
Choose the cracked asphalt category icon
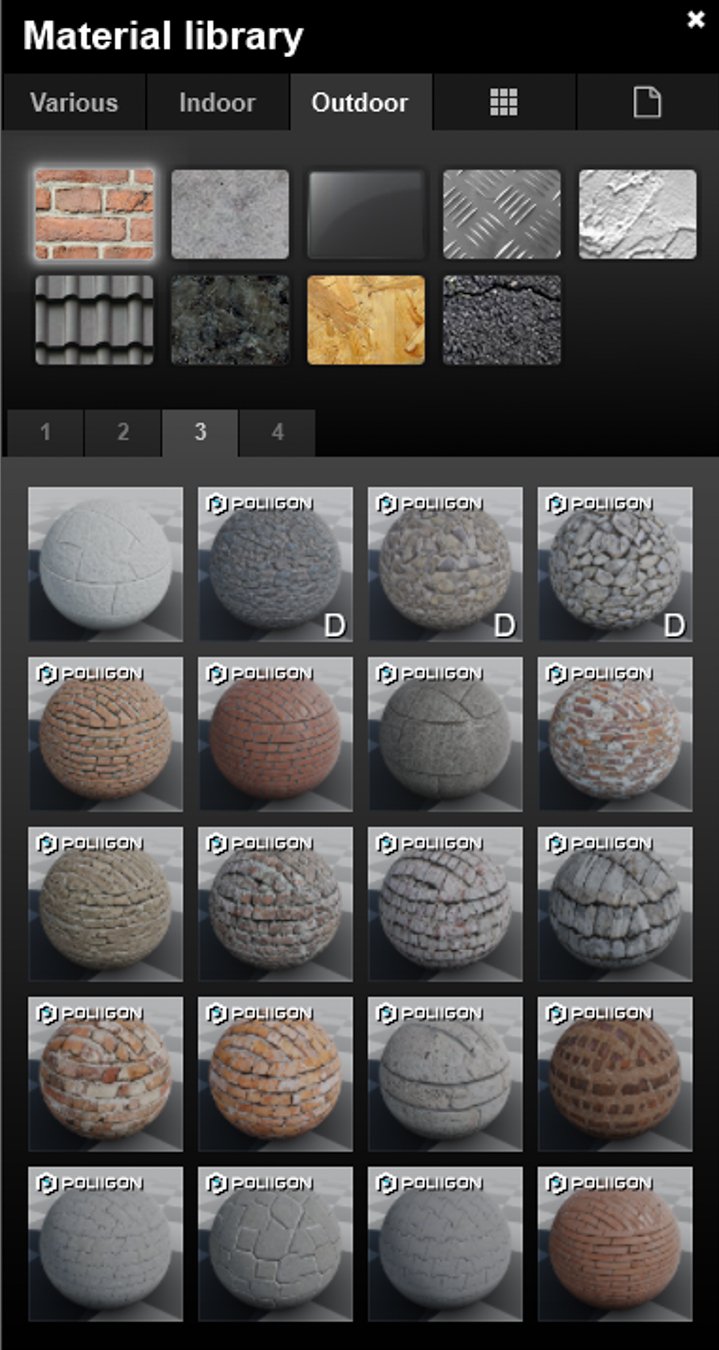(x=502, y=320)
